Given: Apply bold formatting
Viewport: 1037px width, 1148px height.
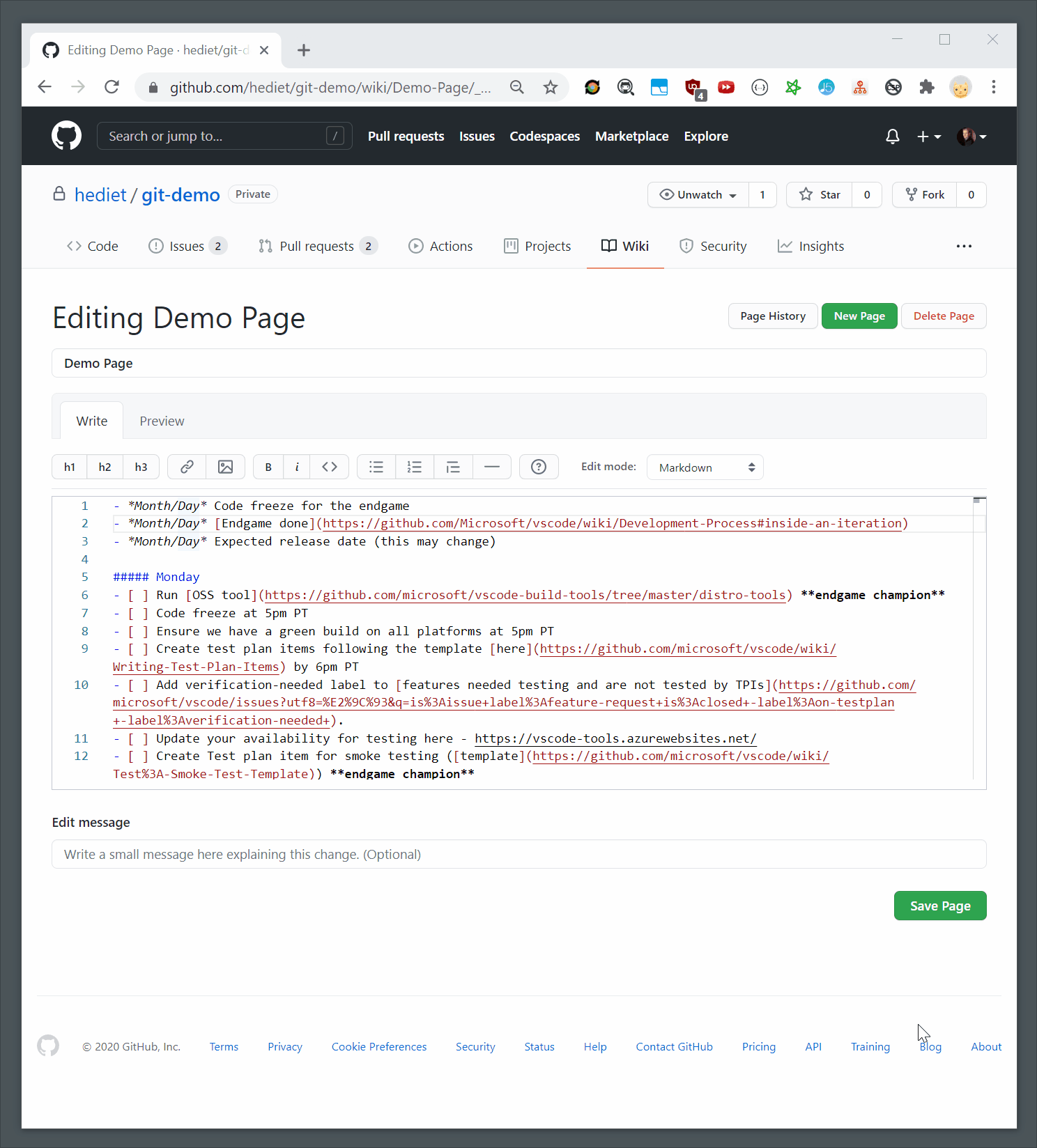Looking at the screenshot, I should 268,467.
